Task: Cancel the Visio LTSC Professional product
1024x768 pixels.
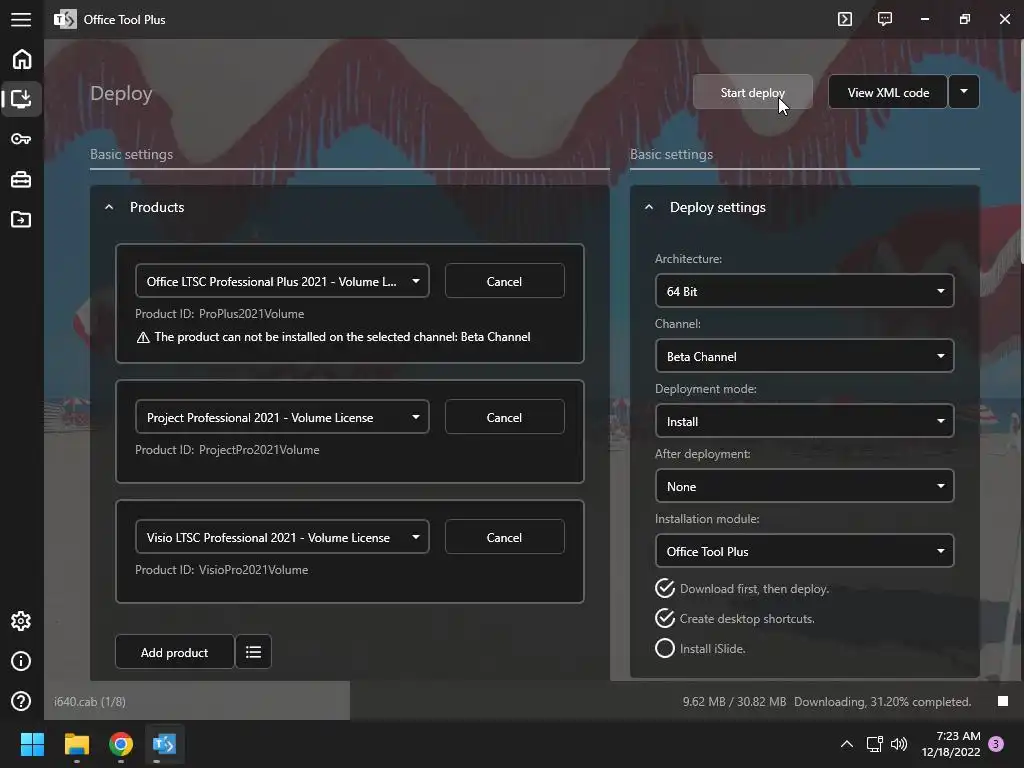Action: coord(504,537)
